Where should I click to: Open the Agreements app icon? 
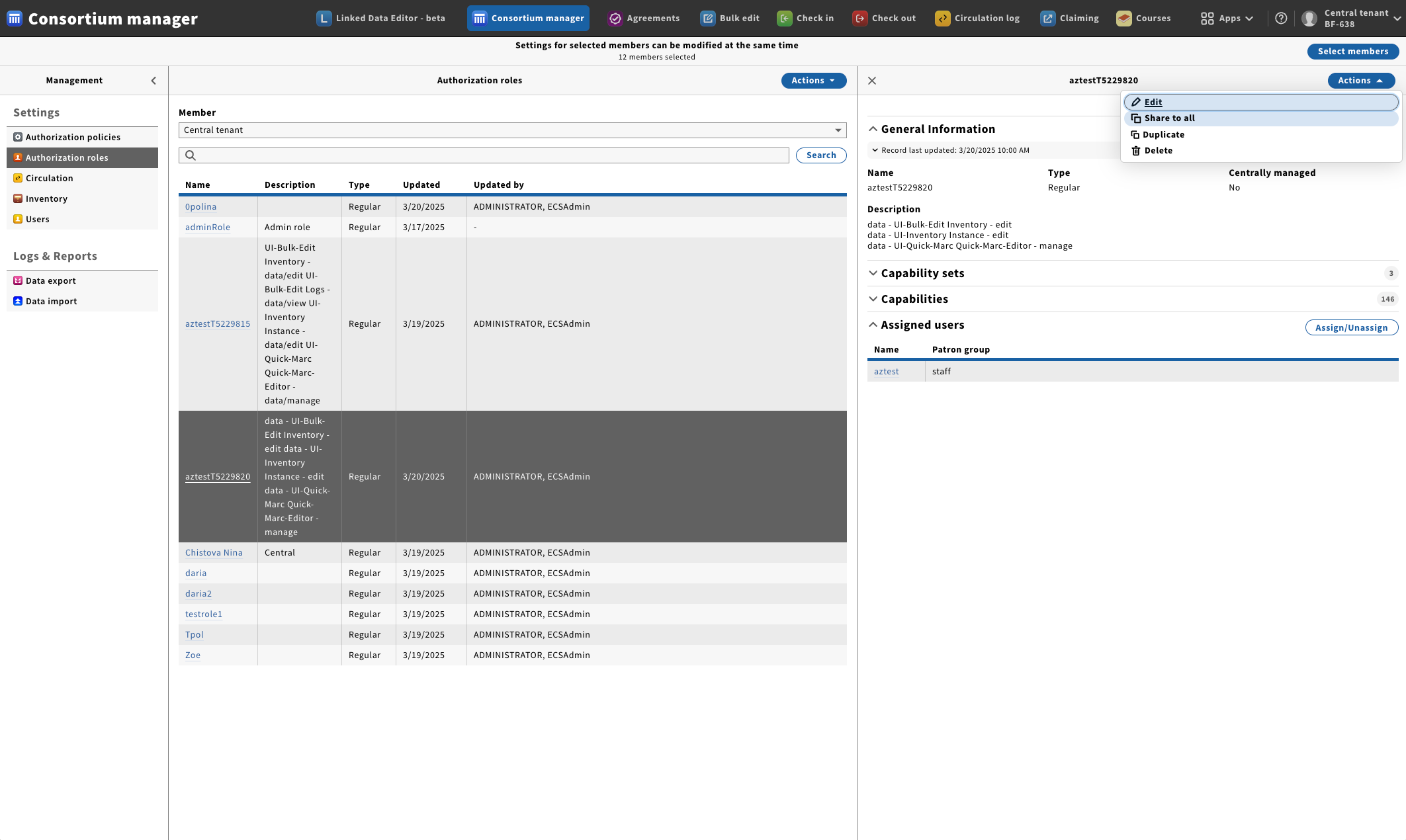615,19
